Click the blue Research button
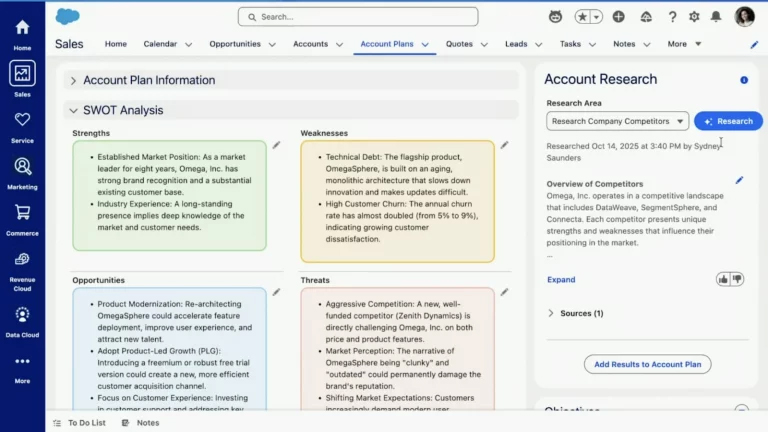Viewport: 768px width, 432px height. pos(728,121)
